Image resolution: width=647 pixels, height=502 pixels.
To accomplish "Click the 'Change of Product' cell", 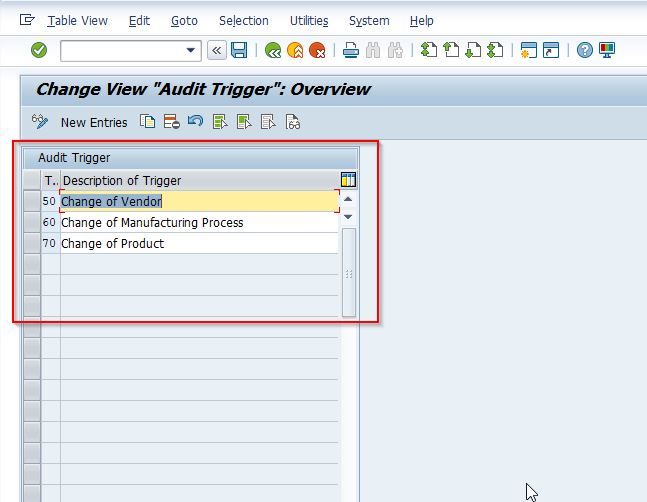I will 199,244.
